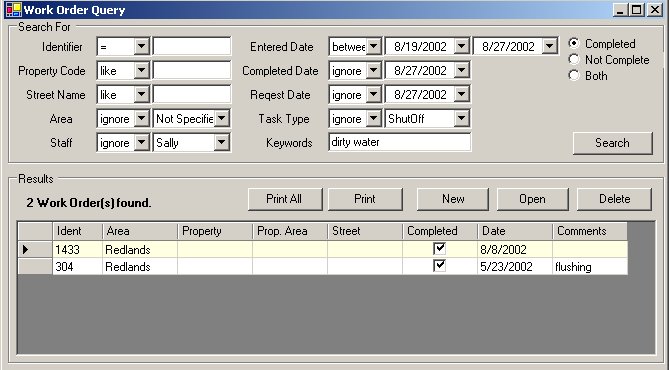Sort by the Prop. Area column header
The width and height of the screenshot is (669, 370).
click(290, 231)
